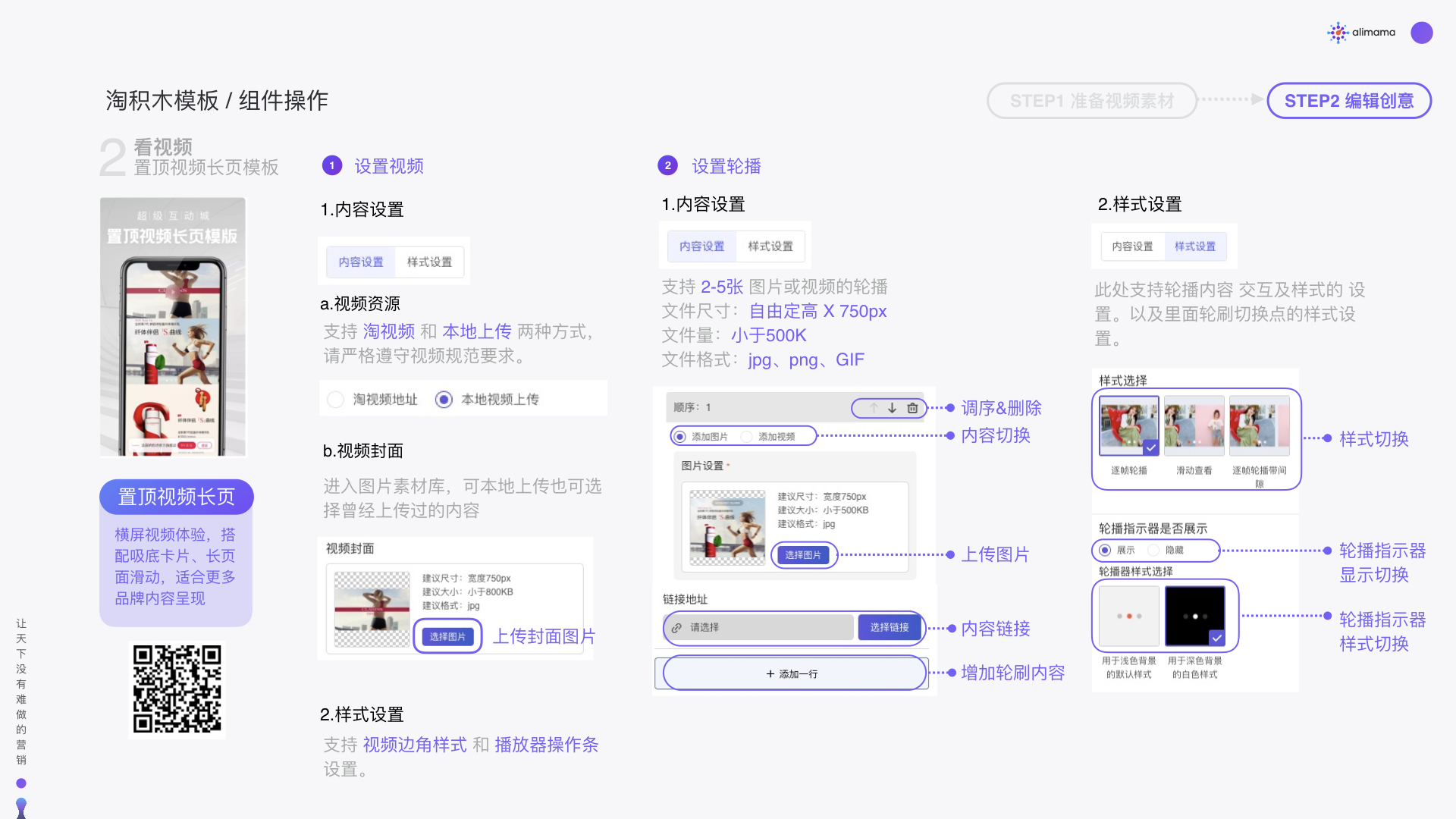1456x819 pixels.
Task: Click the 淘积木模板 / 组件操作 page title
Action: pos(217,100)
